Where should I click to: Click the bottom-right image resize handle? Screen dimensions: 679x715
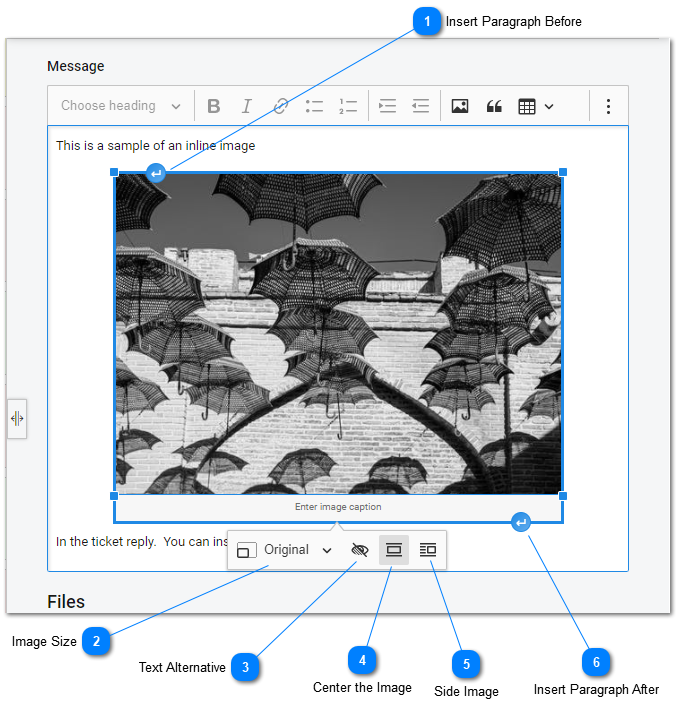click(x=563, y=496)
